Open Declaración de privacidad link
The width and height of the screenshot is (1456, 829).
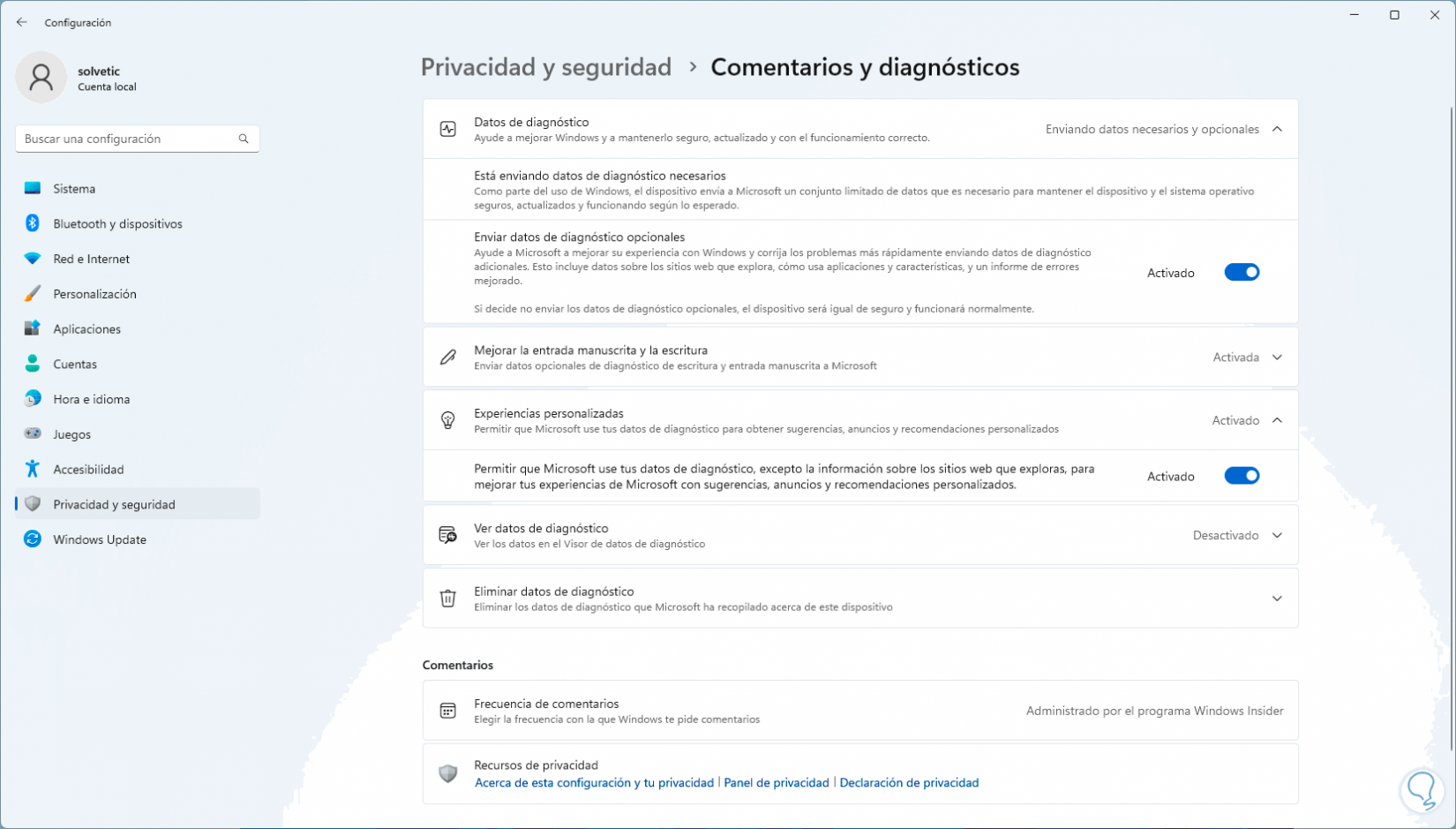coord(909,783)
